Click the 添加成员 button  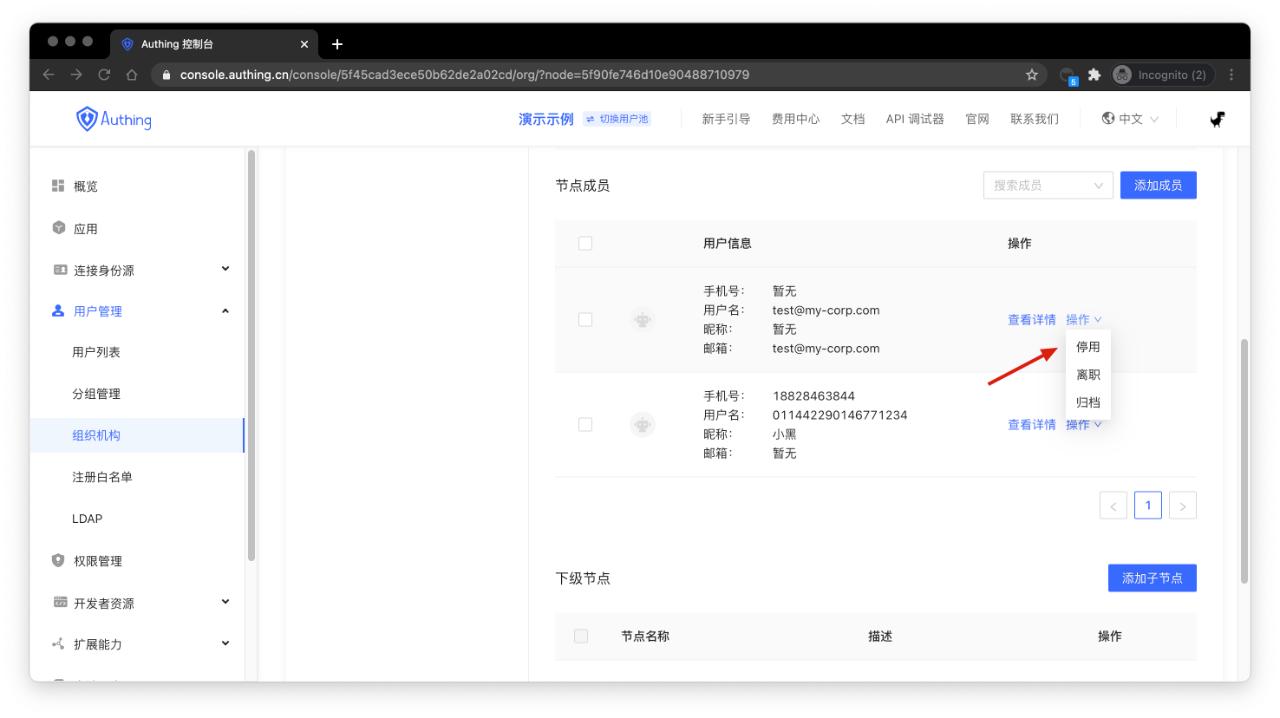[1158, 185]
